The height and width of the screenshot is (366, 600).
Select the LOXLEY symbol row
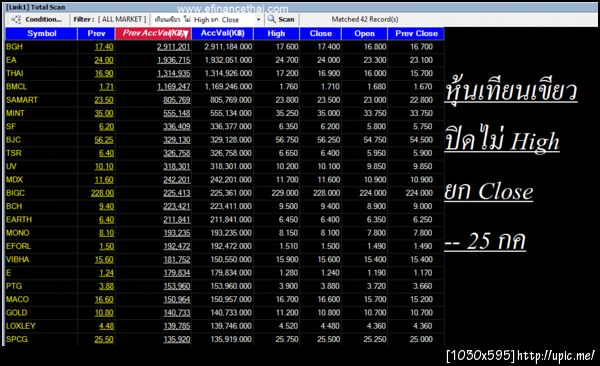point(225,326)
